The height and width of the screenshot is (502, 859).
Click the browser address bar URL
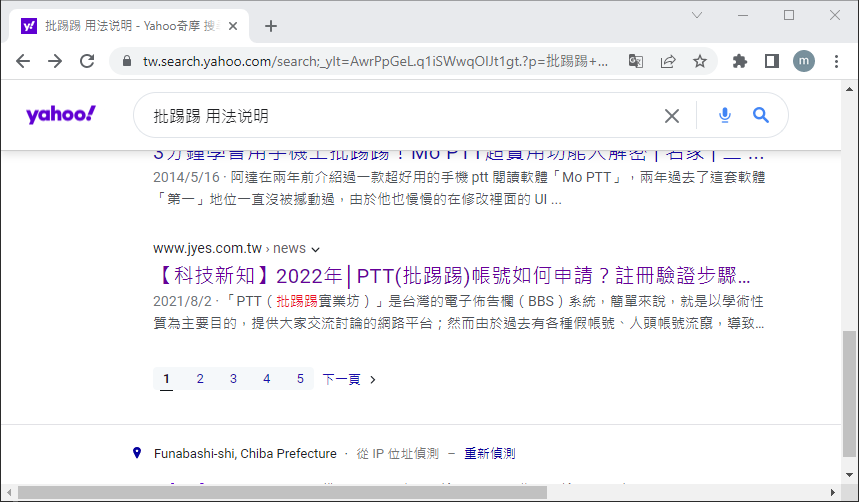click(375, 61)
